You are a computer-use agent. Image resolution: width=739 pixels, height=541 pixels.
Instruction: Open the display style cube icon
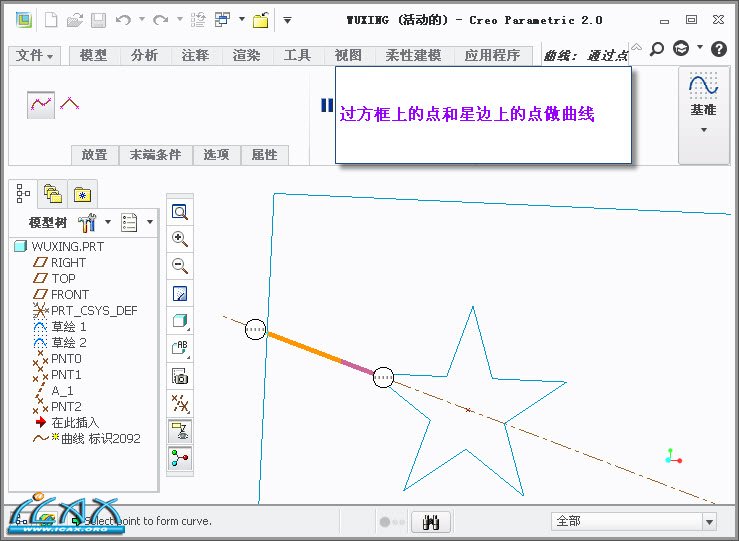coord(180,321)
